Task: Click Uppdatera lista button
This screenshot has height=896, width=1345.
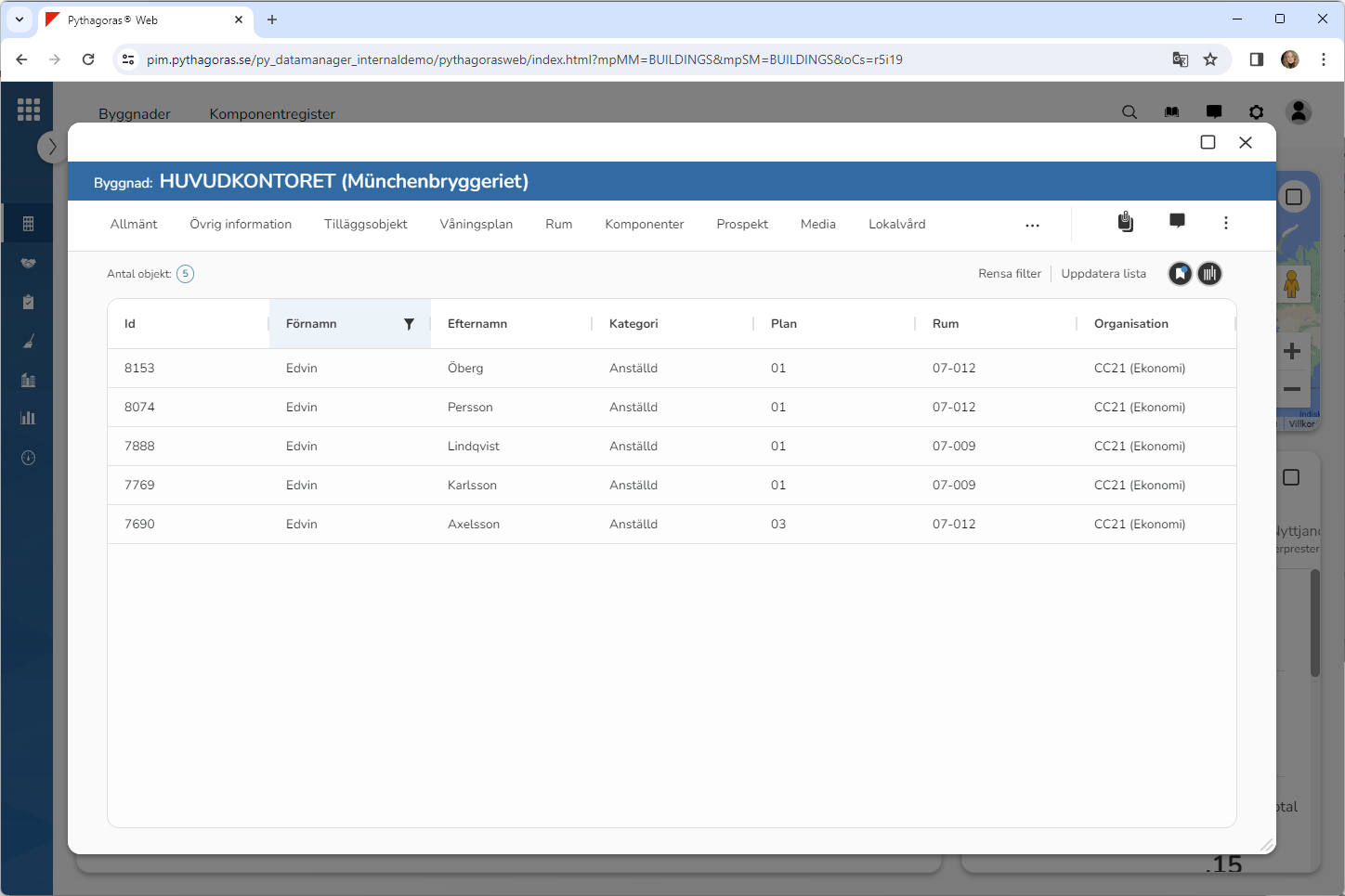Action: (1103, 274)
